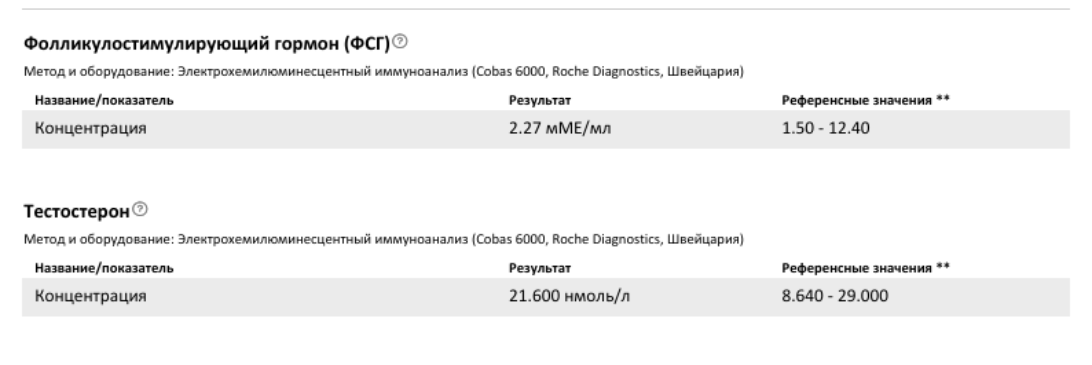Click the horizontal divider above ФСГ section

(x=546, y=9)
